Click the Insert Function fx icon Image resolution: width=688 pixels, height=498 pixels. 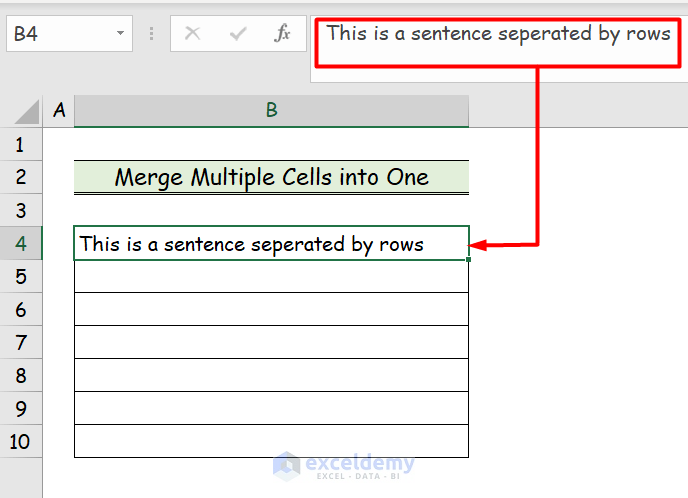pyautogui.click(x=282, y=34)
